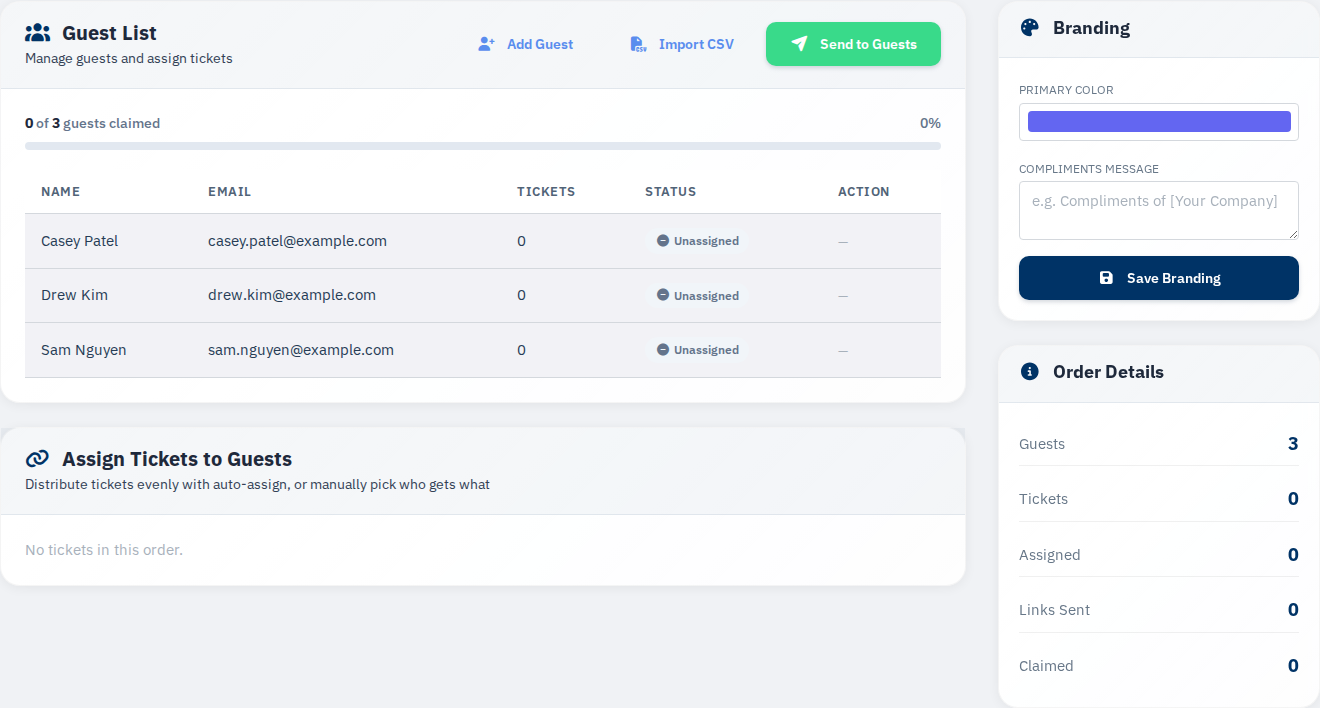This screenshot has width=1320, height=708.
Task: Click the Claimed row in Order Details
Action: [x=1159, y=666]
